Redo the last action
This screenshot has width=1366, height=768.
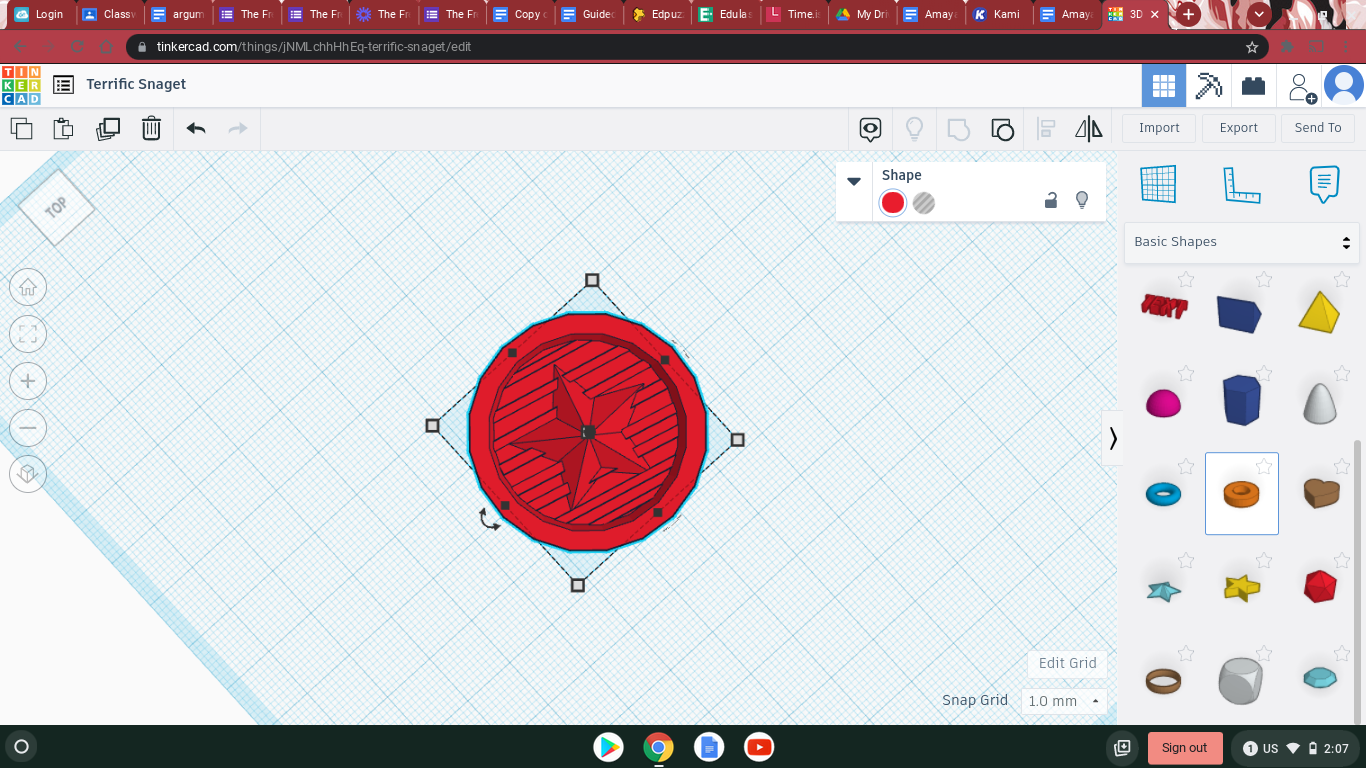(238, 128)
